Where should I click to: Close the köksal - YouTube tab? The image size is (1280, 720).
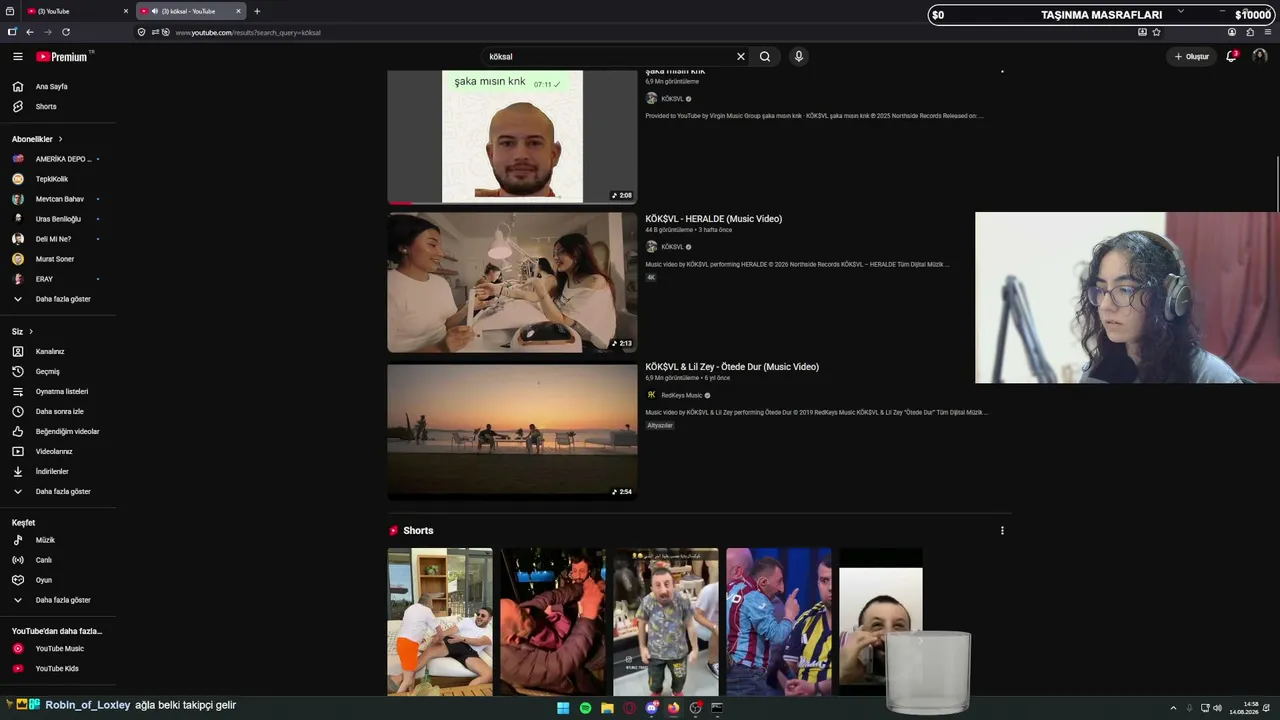tap(238, 11)
